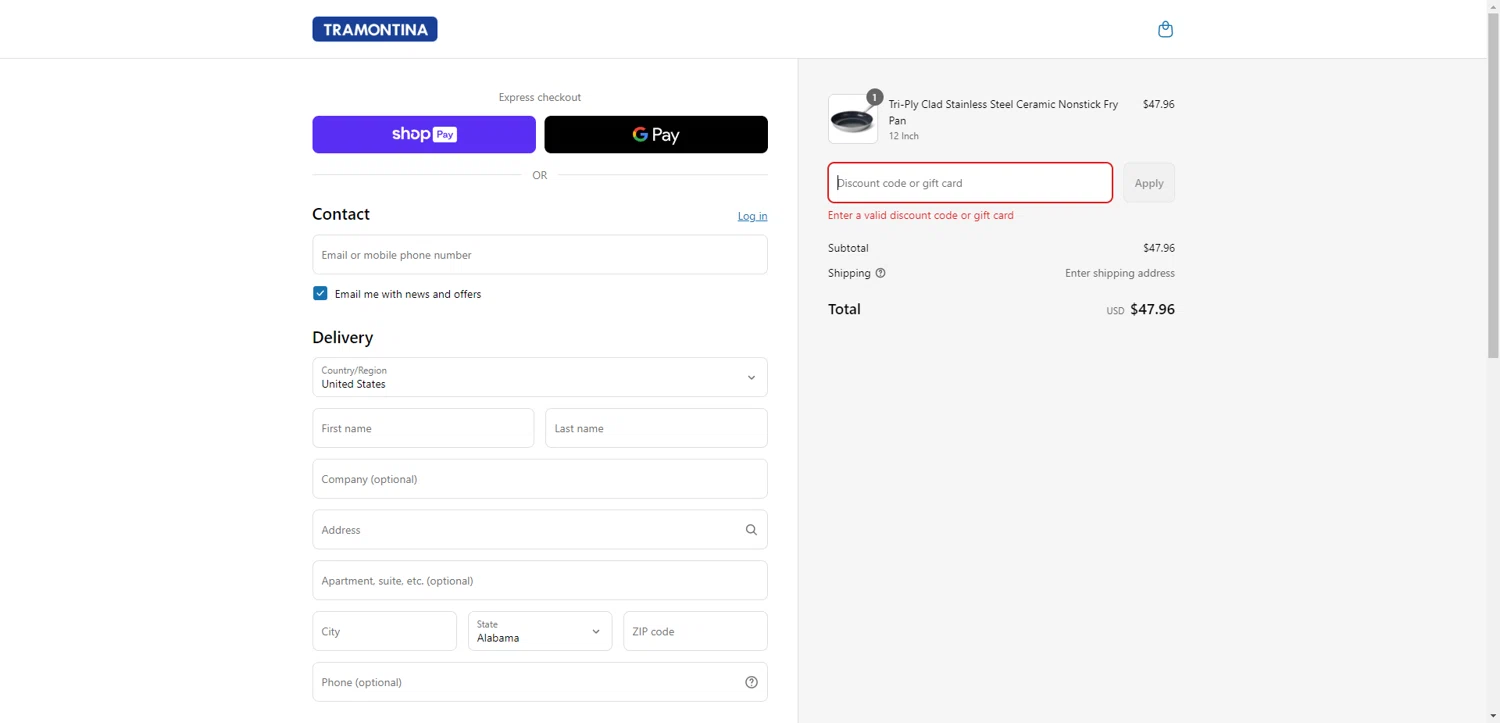
Task: Click the address search magnifier icon
Action: [x=751, y=530]
